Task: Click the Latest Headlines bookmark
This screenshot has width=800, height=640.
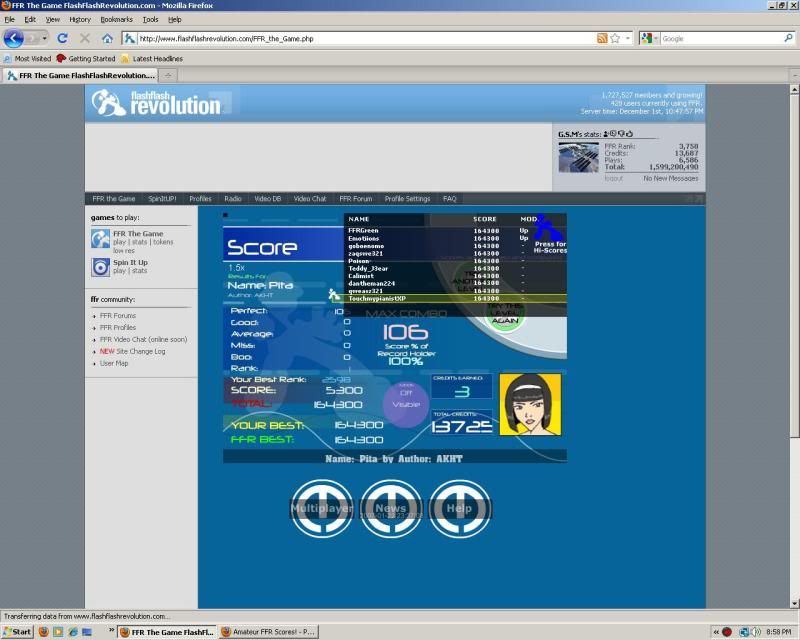Action: click(x=152, y=59)
